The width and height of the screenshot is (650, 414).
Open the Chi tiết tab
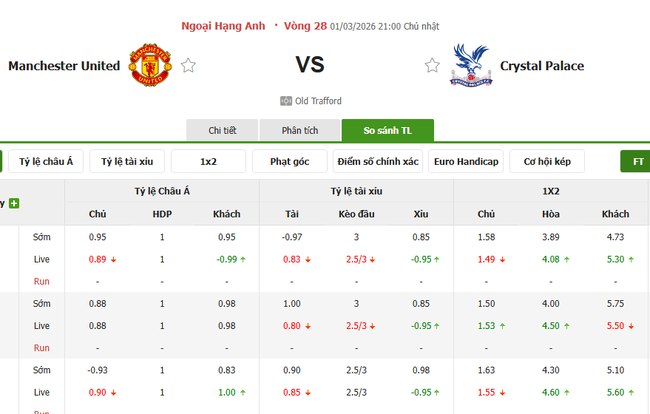pos(222,131)
